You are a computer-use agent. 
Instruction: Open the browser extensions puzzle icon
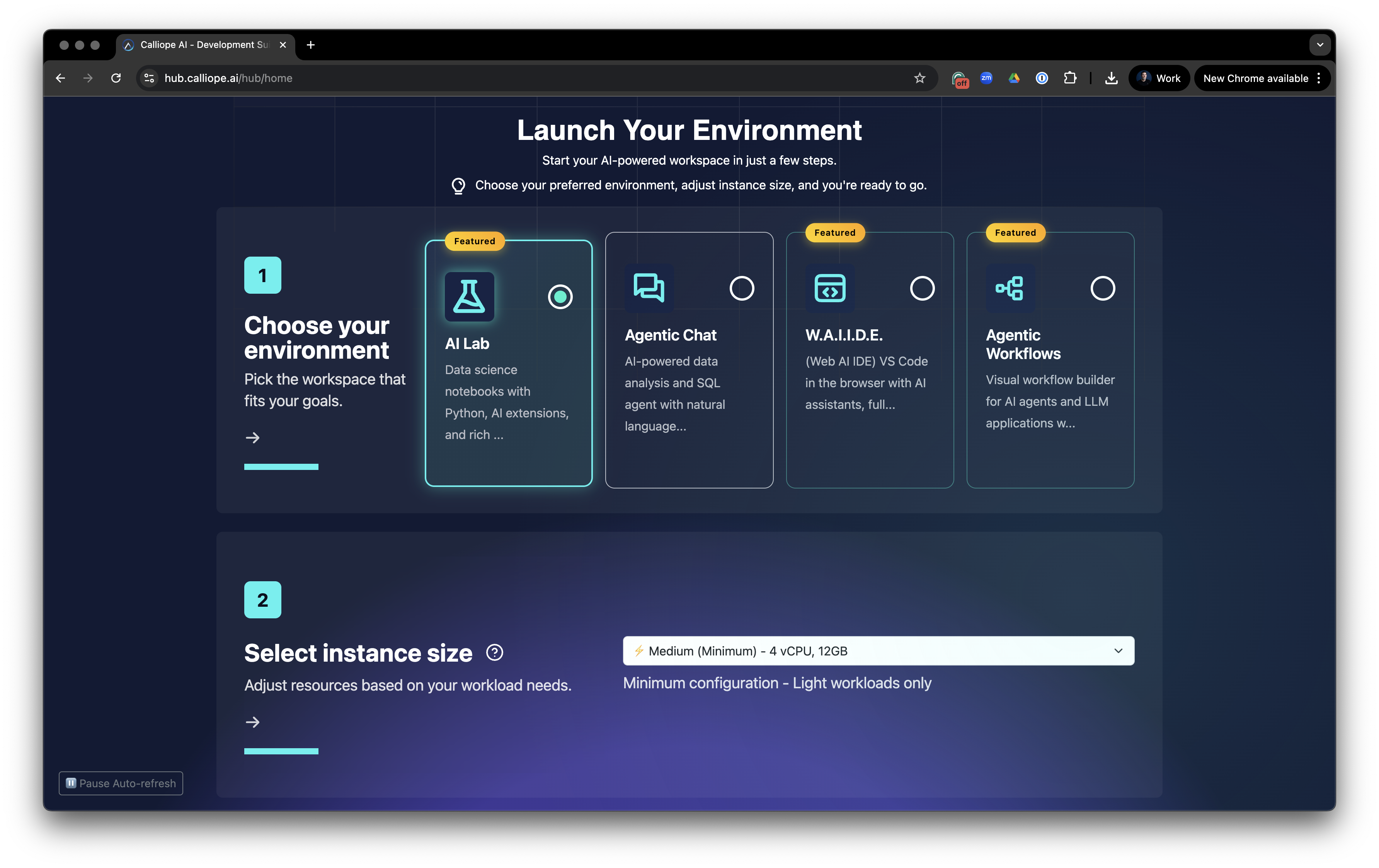pos(1070,78)
